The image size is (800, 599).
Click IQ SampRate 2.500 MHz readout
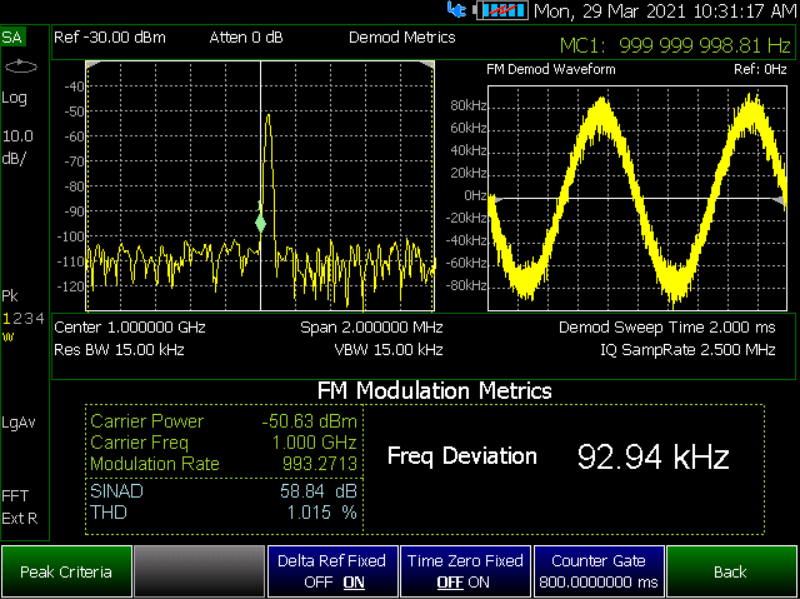tap(688, 350)
